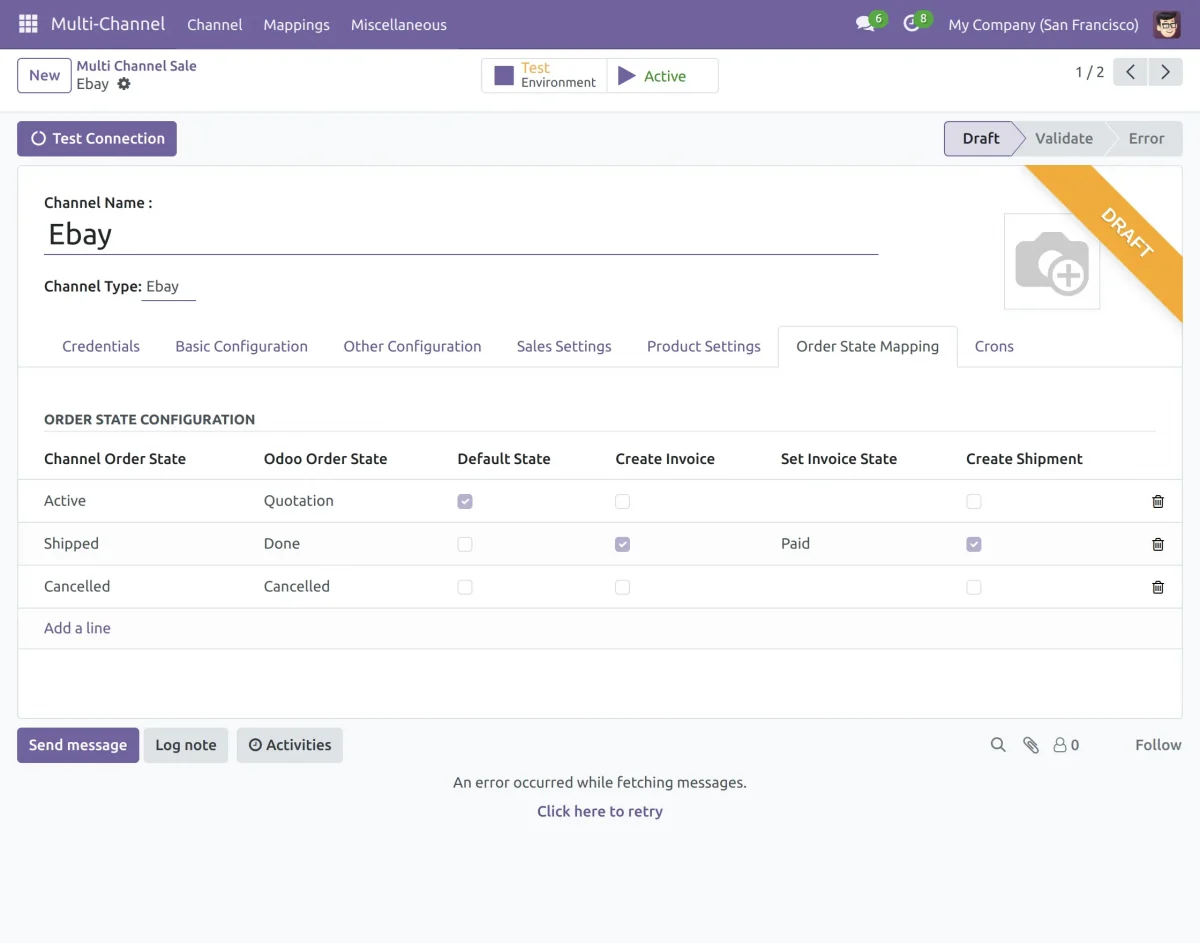Open the conversations chat bubble icon
Image resolution: width=1200 pixels, height=943 pixels.
[865, 24]
